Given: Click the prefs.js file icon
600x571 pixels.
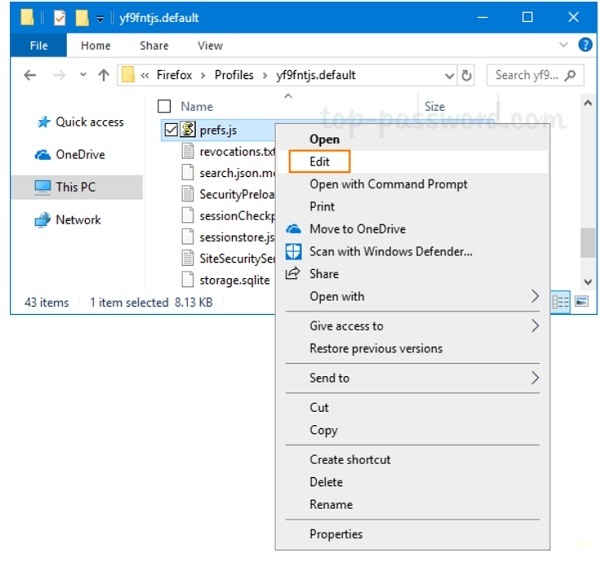Looking at the screenshot, I should (x=187, y=129).
